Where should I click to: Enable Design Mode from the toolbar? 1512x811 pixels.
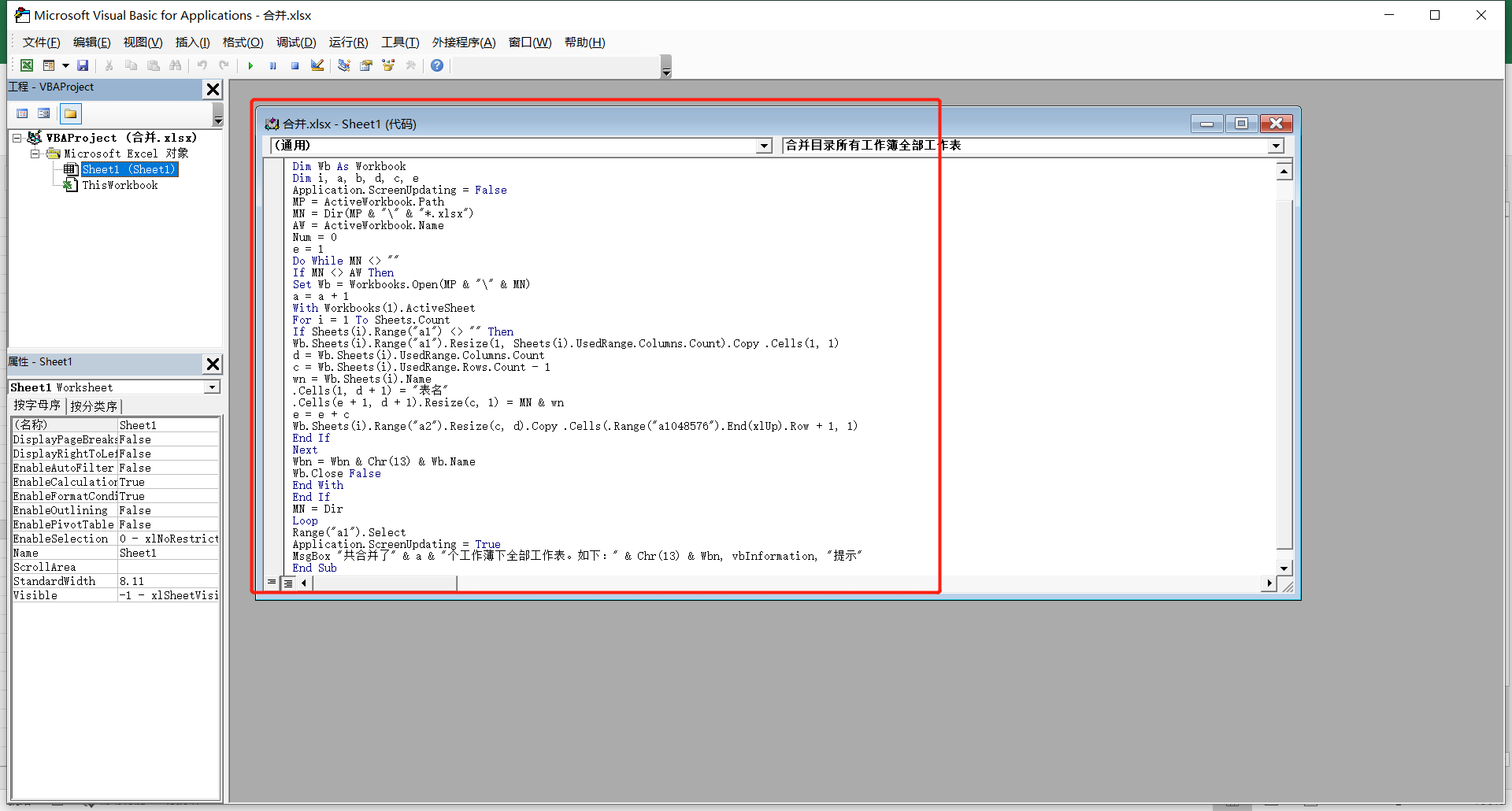point(317,65)
